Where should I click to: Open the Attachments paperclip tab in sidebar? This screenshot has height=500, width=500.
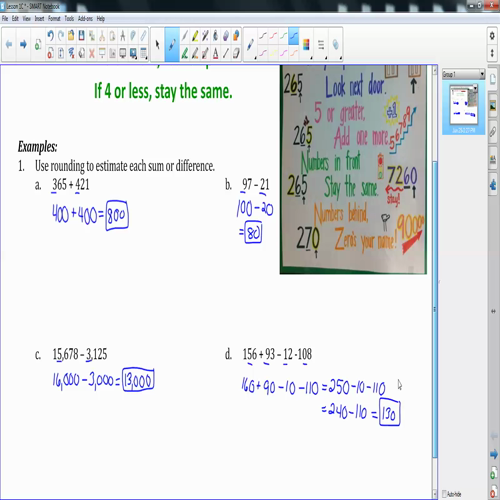tap(493, 132)
